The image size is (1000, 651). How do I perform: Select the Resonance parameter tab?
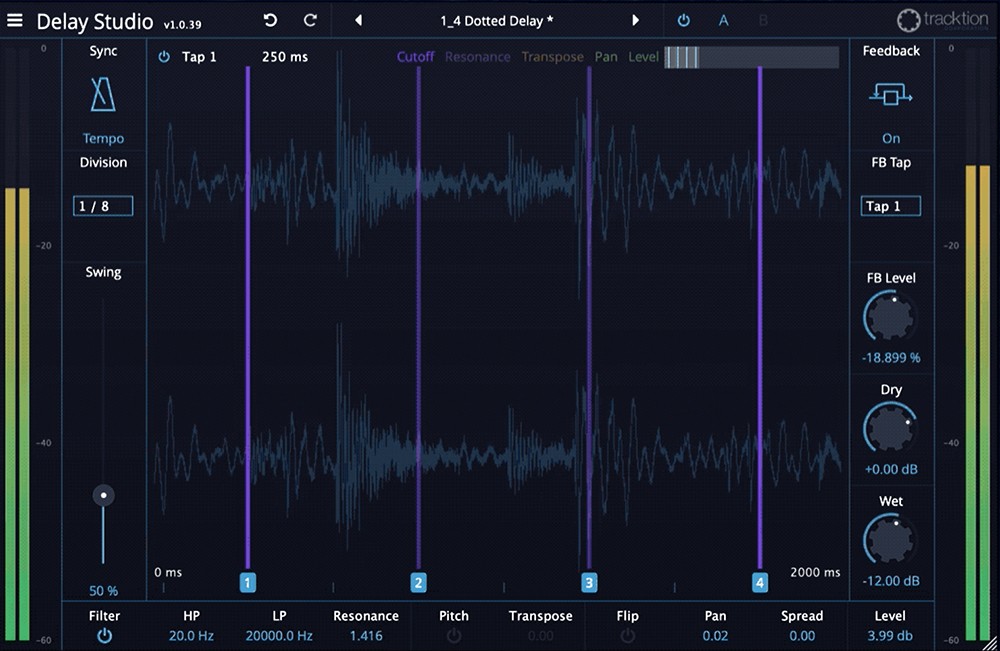click(477, 57)
